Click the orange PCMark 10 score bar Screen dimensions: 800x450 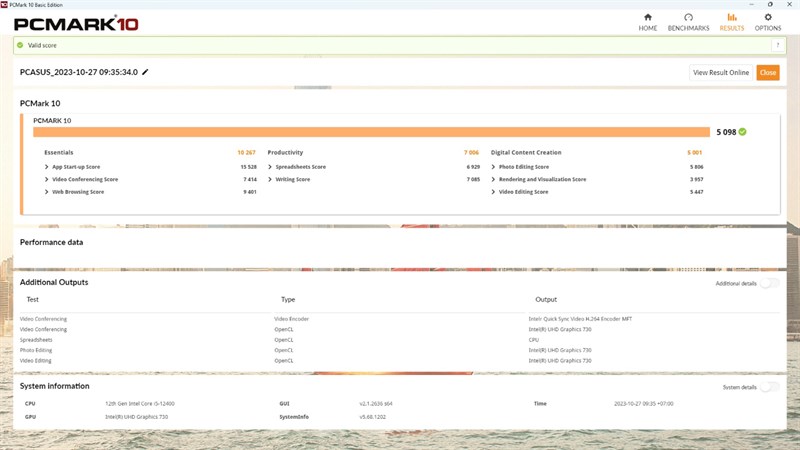click(370, 132)
